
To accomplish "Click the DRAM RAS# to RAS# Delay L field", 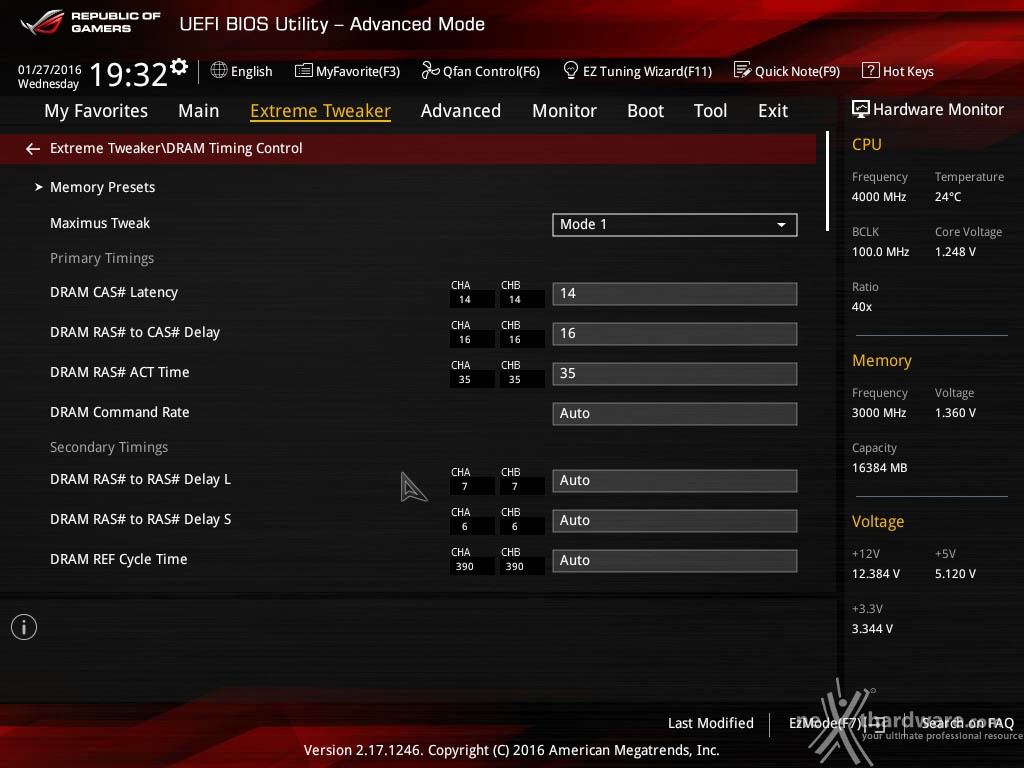I will 675,481.
